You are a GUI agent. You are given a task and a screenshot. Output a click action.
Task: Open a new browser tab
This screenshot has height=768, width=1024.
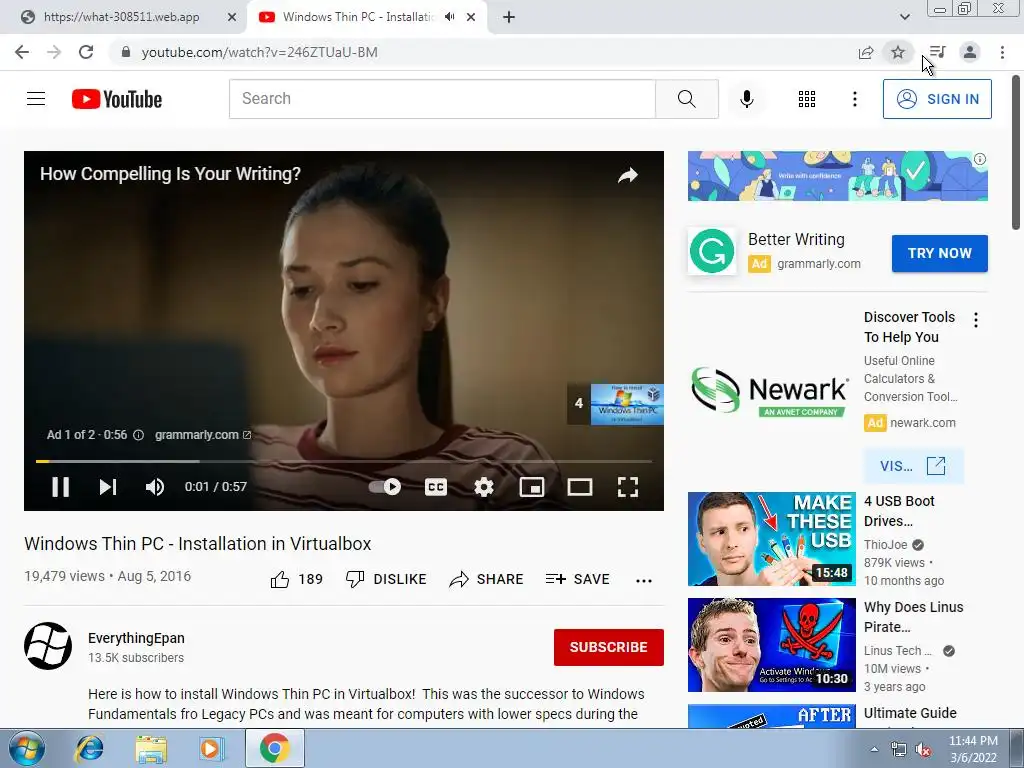coord(509,17)
